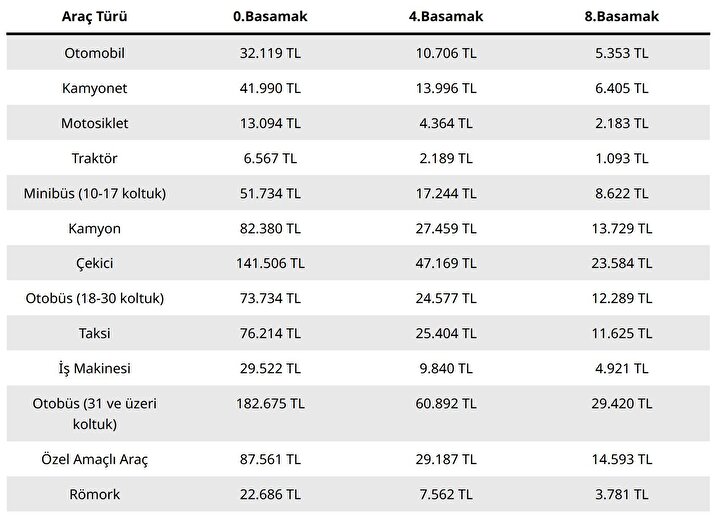Click the Taksi 11.625 TL cell
The image size is (720, 522).
tap(622, 333)
